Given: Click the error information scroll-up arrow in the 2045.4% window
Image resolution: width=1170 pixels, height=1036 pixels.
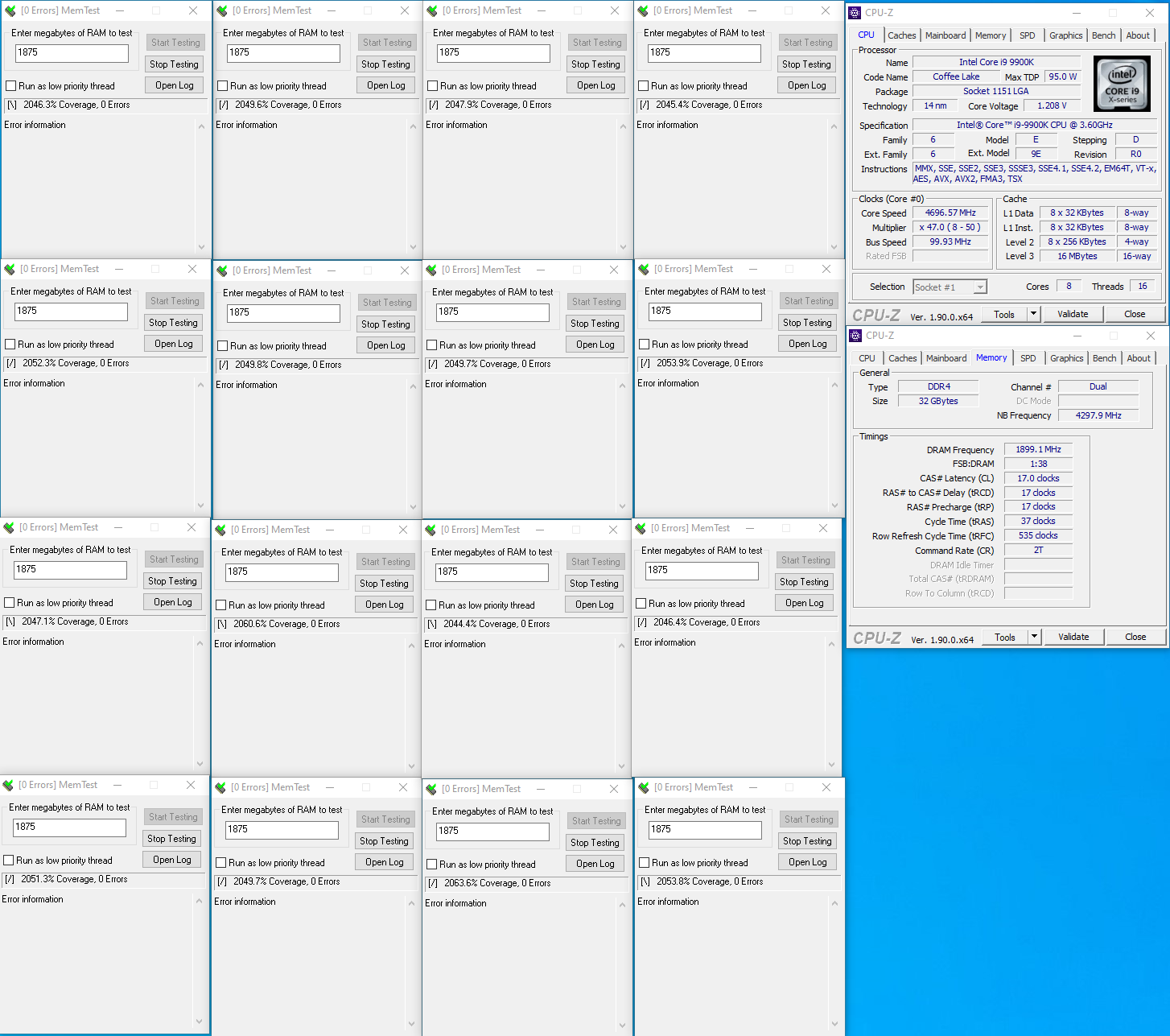Looking at the screenshot, I should coord(834,126).
